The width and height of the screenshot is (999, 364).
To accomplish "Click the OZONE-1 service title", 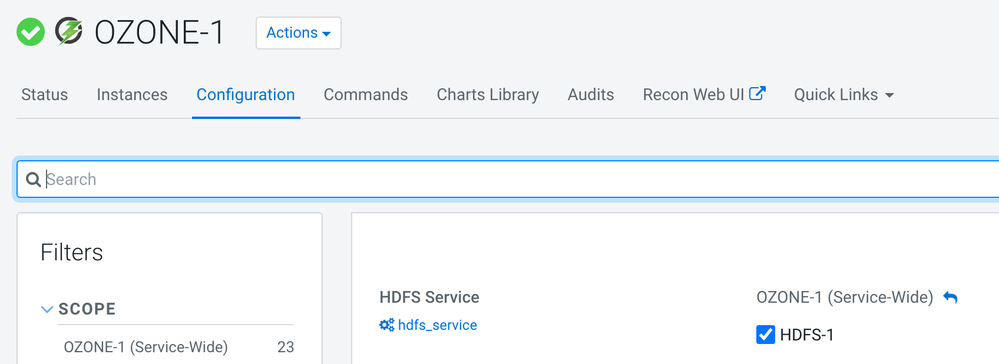I will pyautogui.click(x=159, y=33).
